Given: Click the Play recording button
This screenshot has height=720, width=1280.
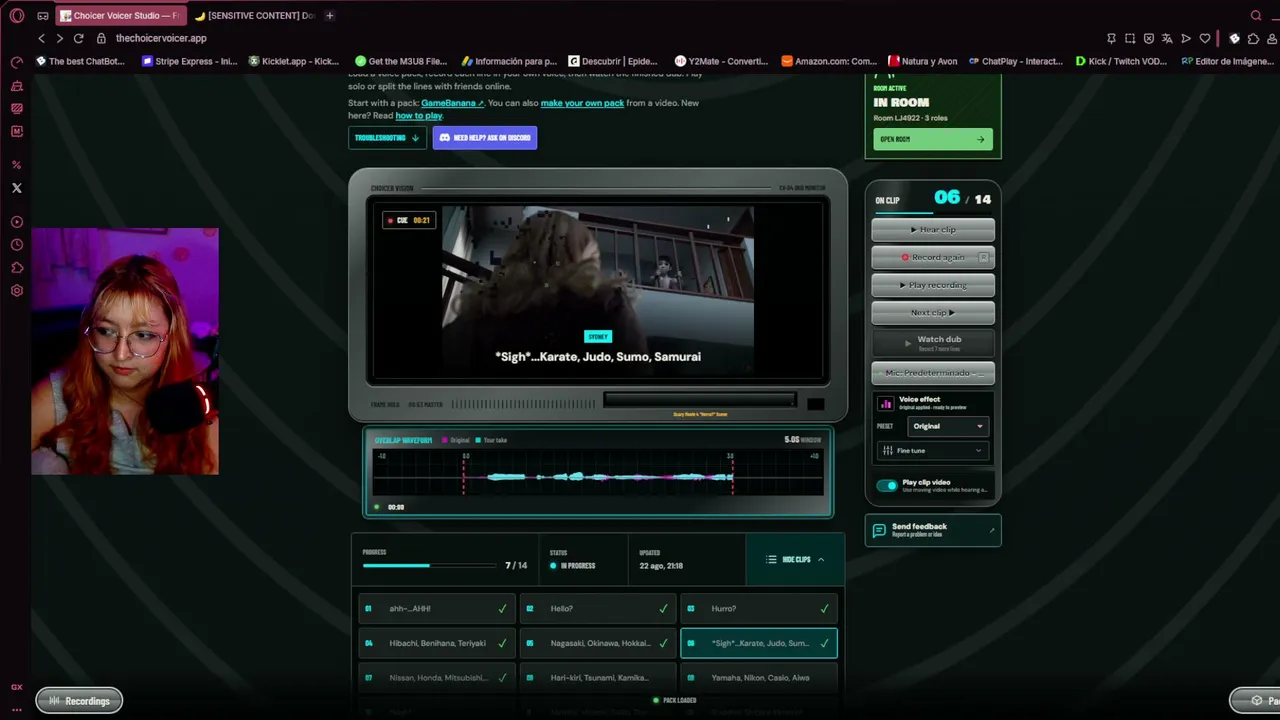Looking at the screenshot, I should [933, 285].
